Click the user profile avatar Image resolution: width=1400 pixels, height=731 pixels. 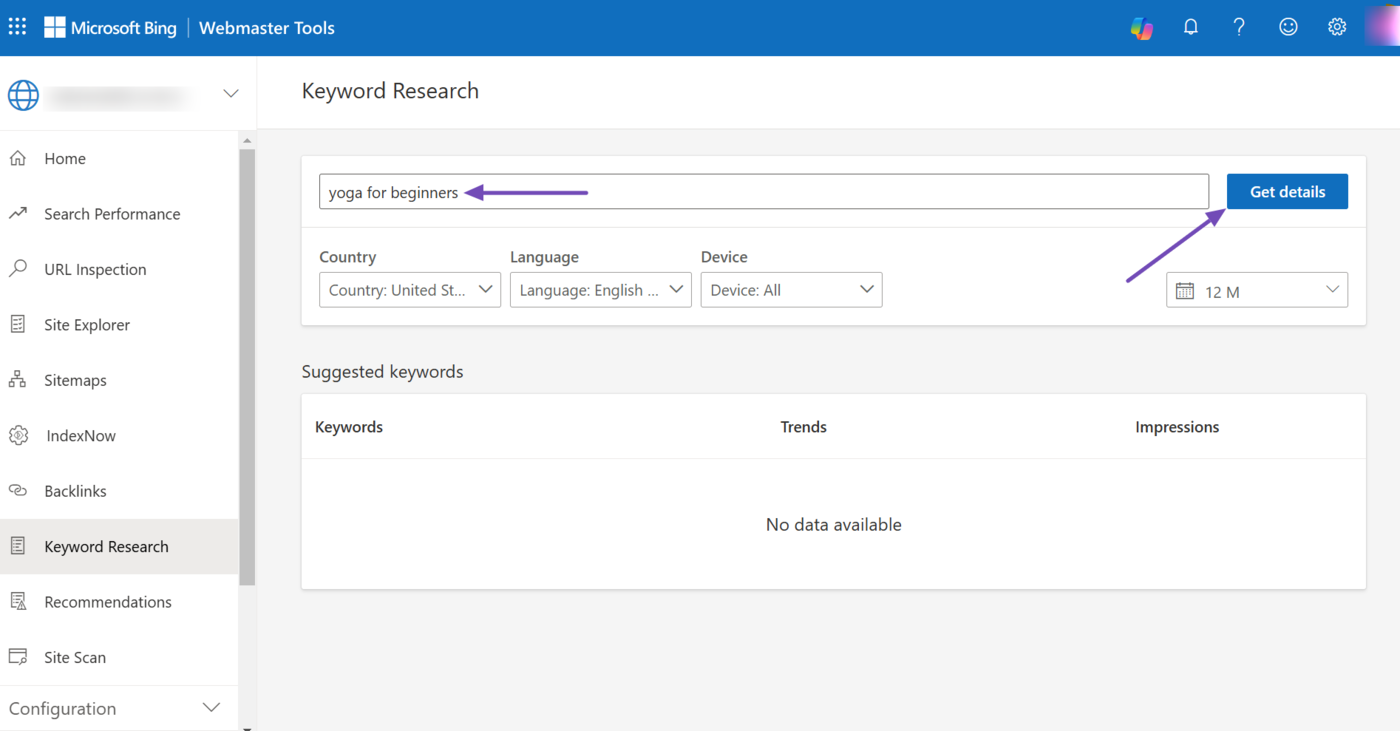coord(1383,28)
